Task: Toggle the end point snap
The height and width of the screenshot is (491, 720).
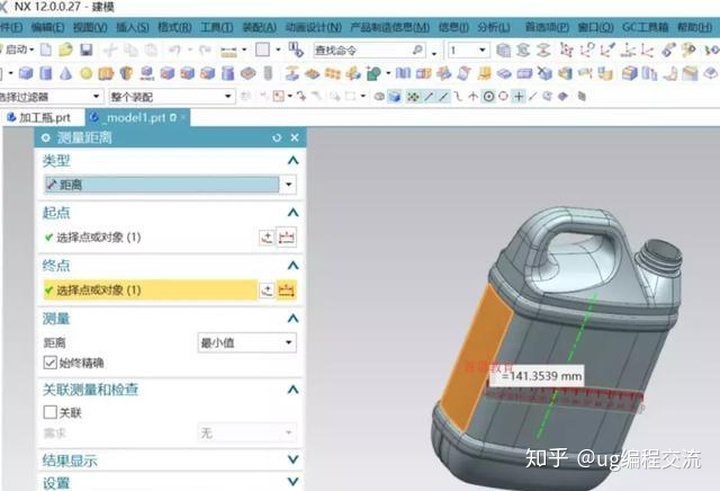Action: point(428,96)
